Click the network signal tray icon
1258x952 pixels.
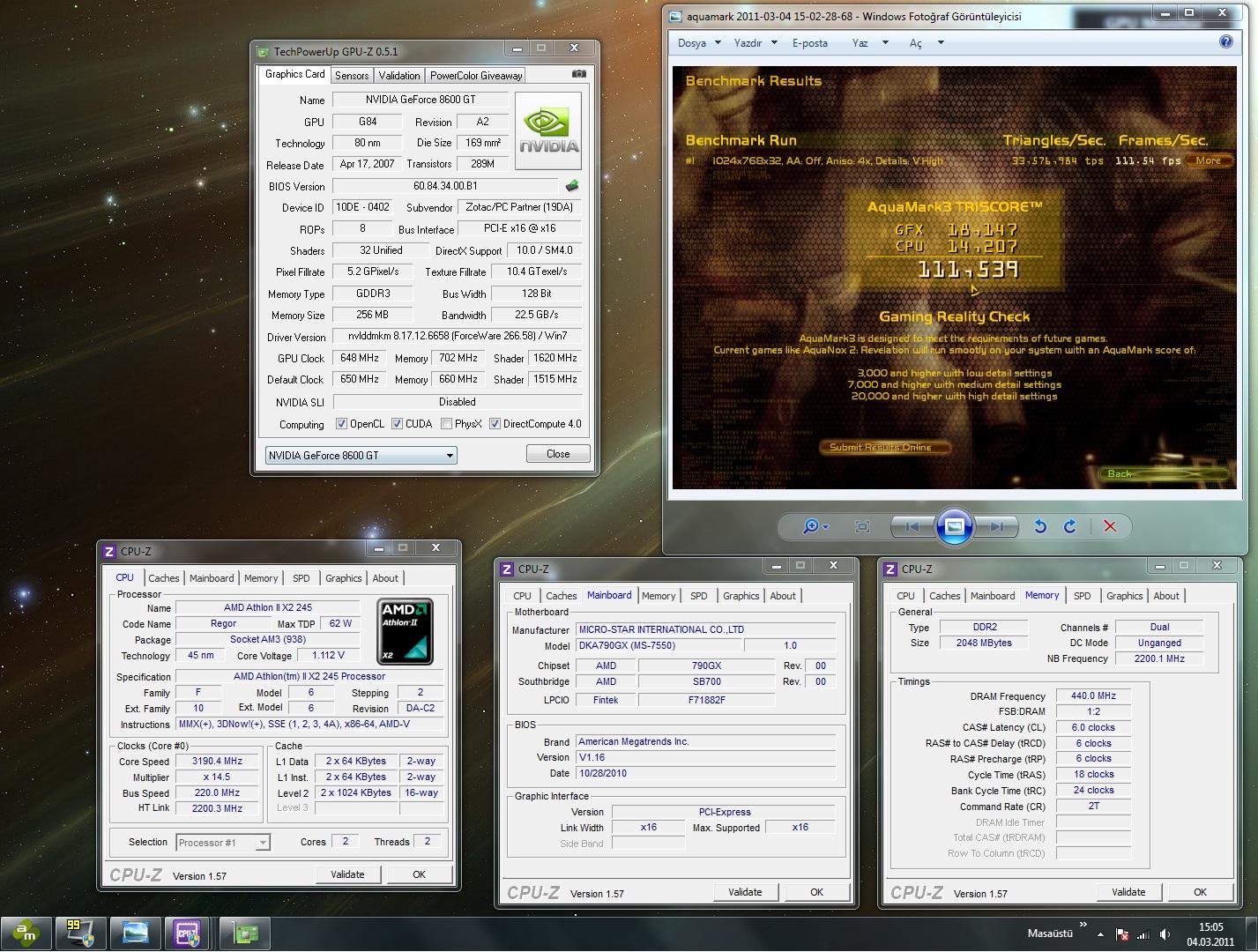click(1144, 935)
